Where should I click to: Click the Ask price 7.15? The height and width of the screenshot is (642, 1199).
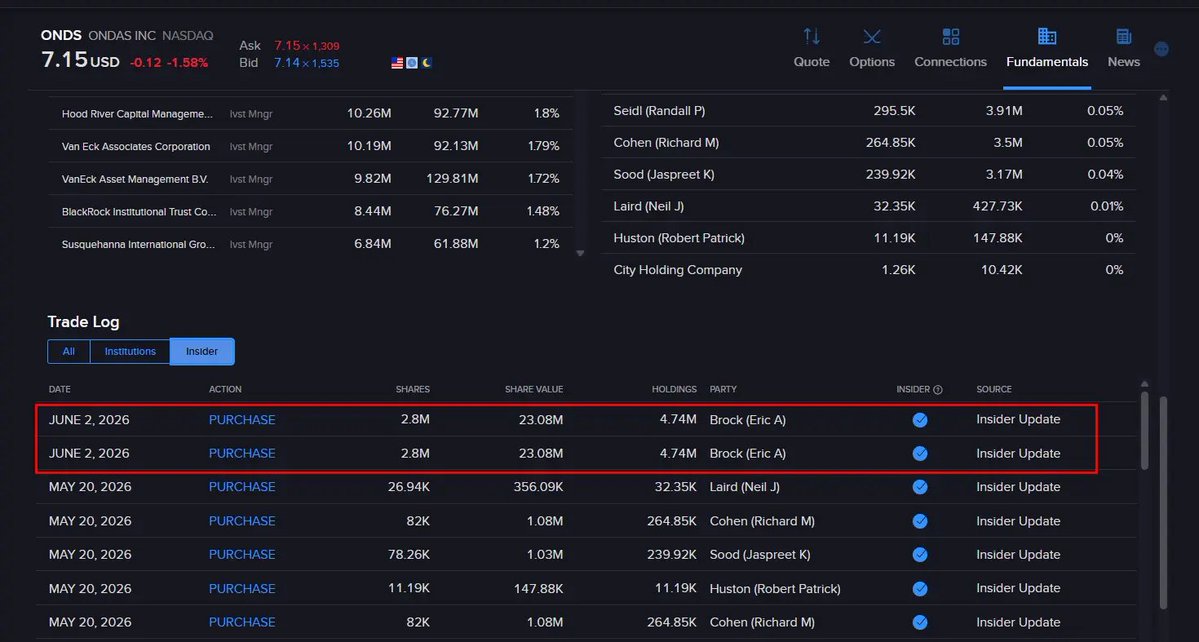coord(288,46)
